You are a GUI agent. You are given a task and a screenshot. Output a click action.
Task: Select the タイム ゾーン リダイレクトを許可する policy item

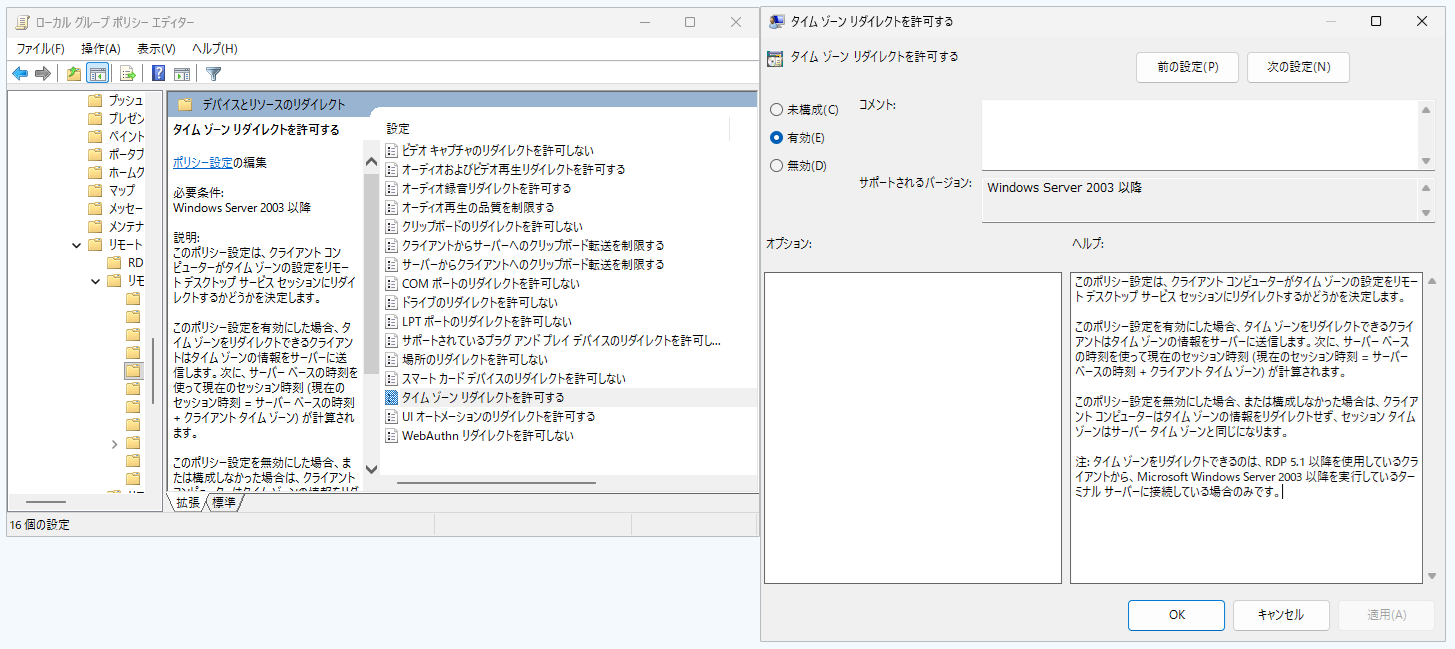click(x=482, y=397)
